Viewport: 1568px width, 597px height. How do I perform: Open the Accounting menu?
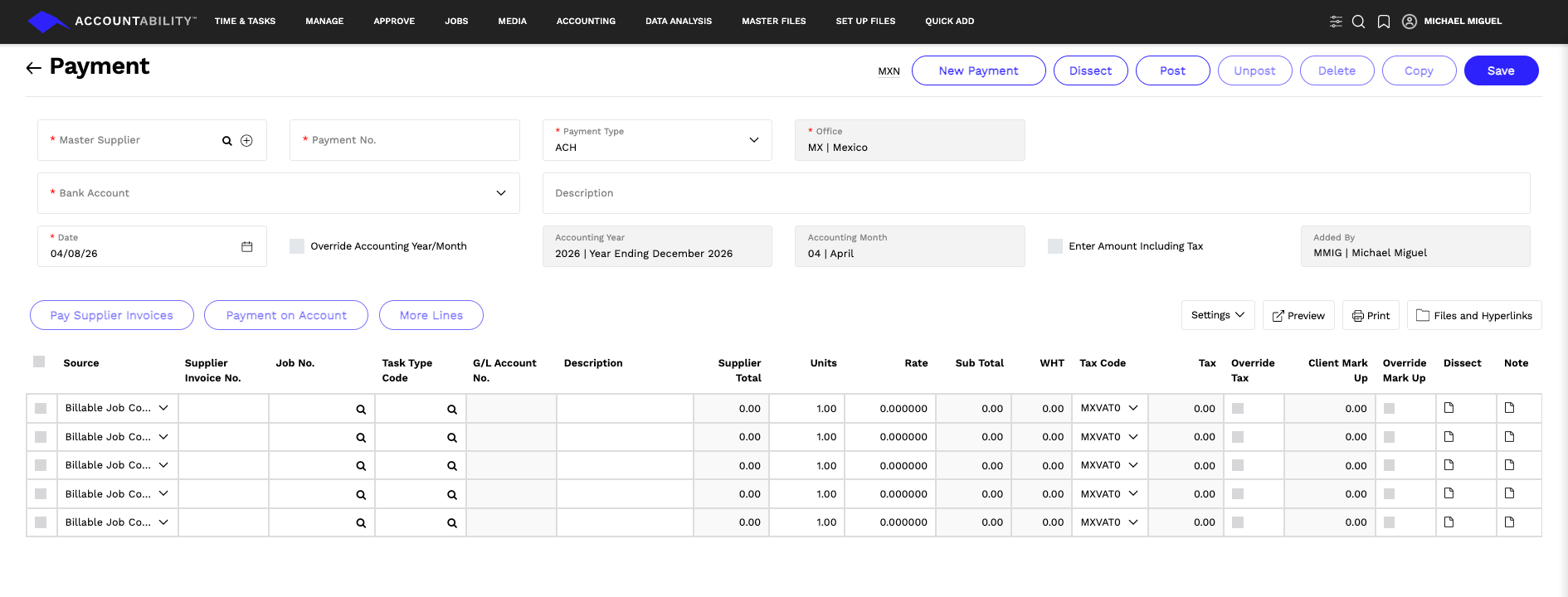(x=586, y=22)
